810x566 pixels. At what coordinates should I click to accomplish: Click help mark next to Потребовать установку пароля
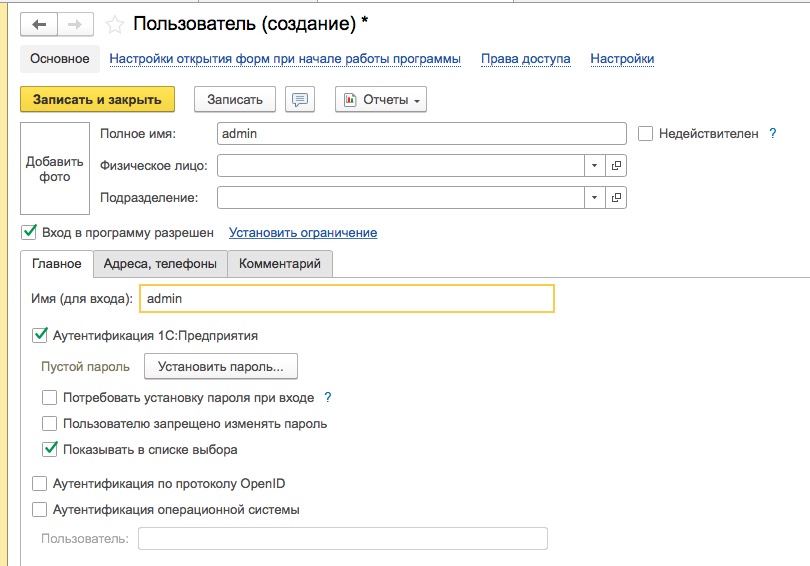(x=328, y=397)
